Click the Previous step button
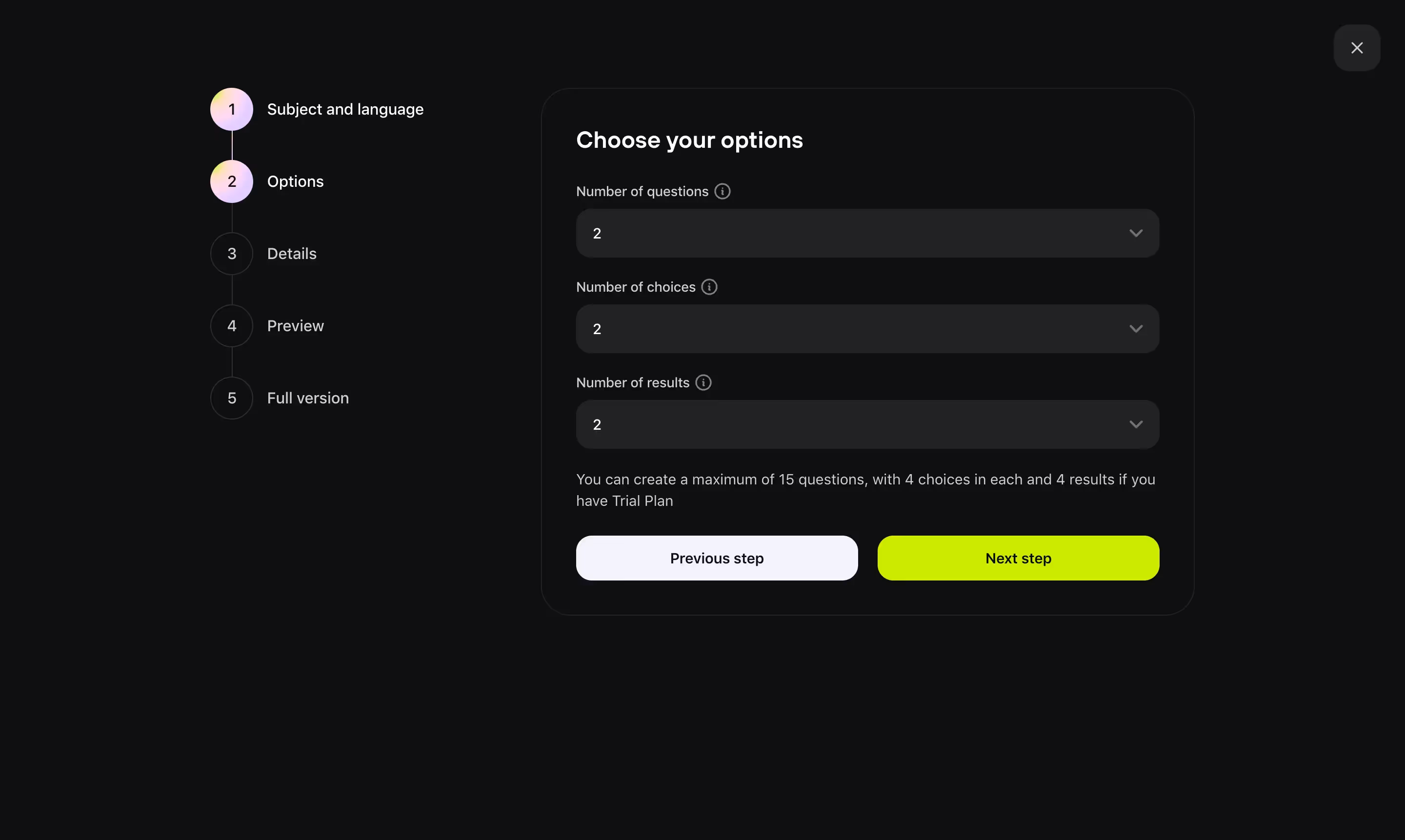The width and height of the screenshot is (1405, 840). 717,558
